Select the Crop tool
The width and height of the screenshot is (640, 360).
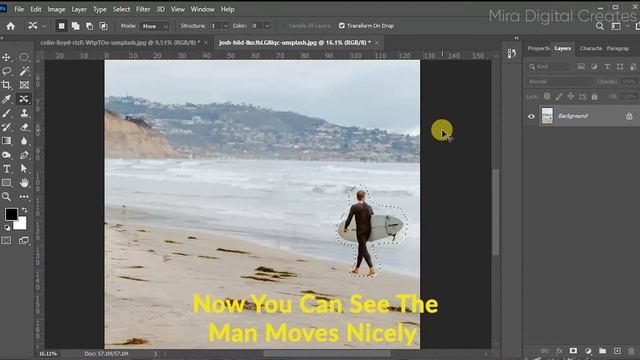point(7,85)
